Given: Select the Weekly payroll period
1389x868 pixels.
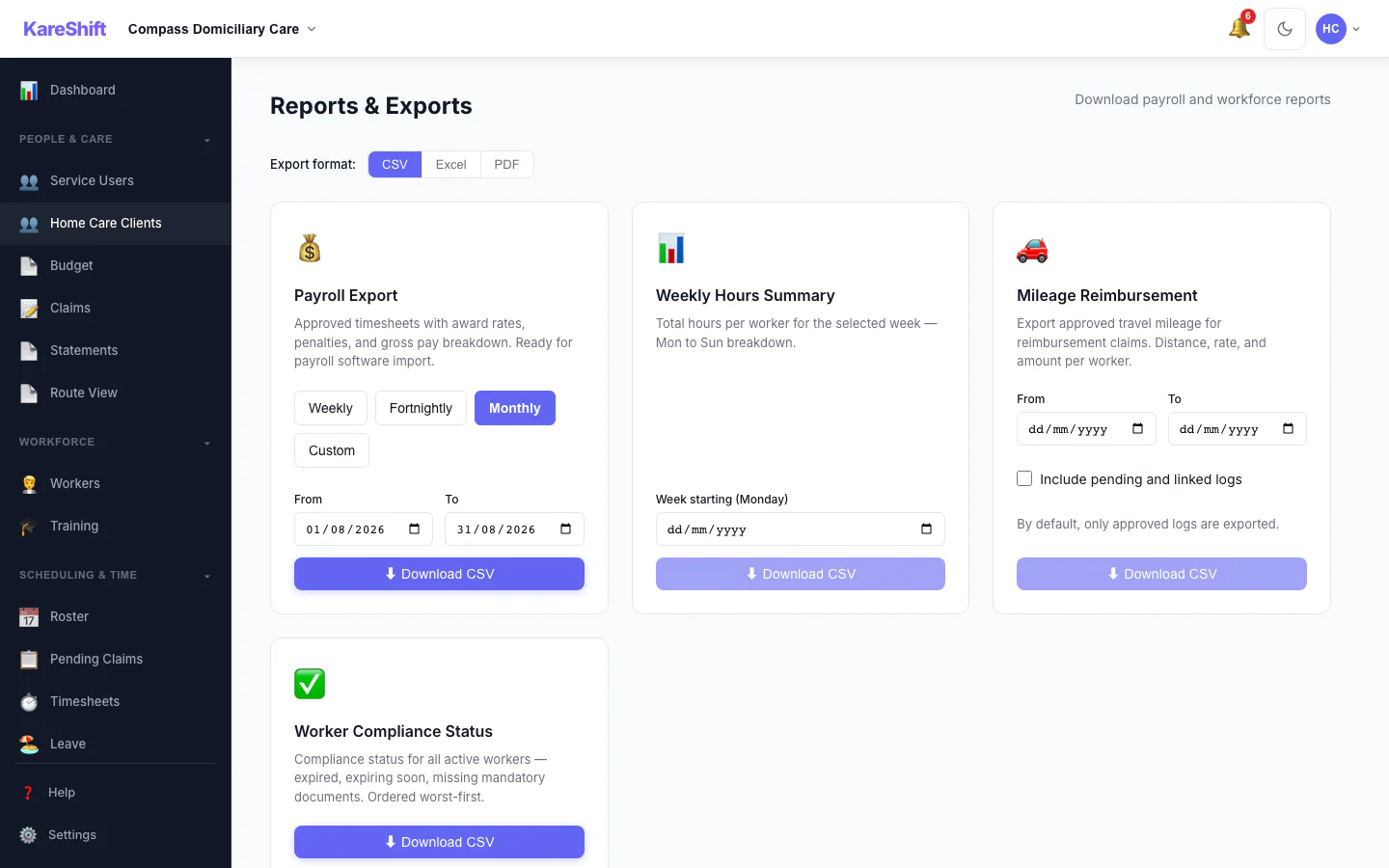Looking at the screenshot, I should click(x=331, y=408).
